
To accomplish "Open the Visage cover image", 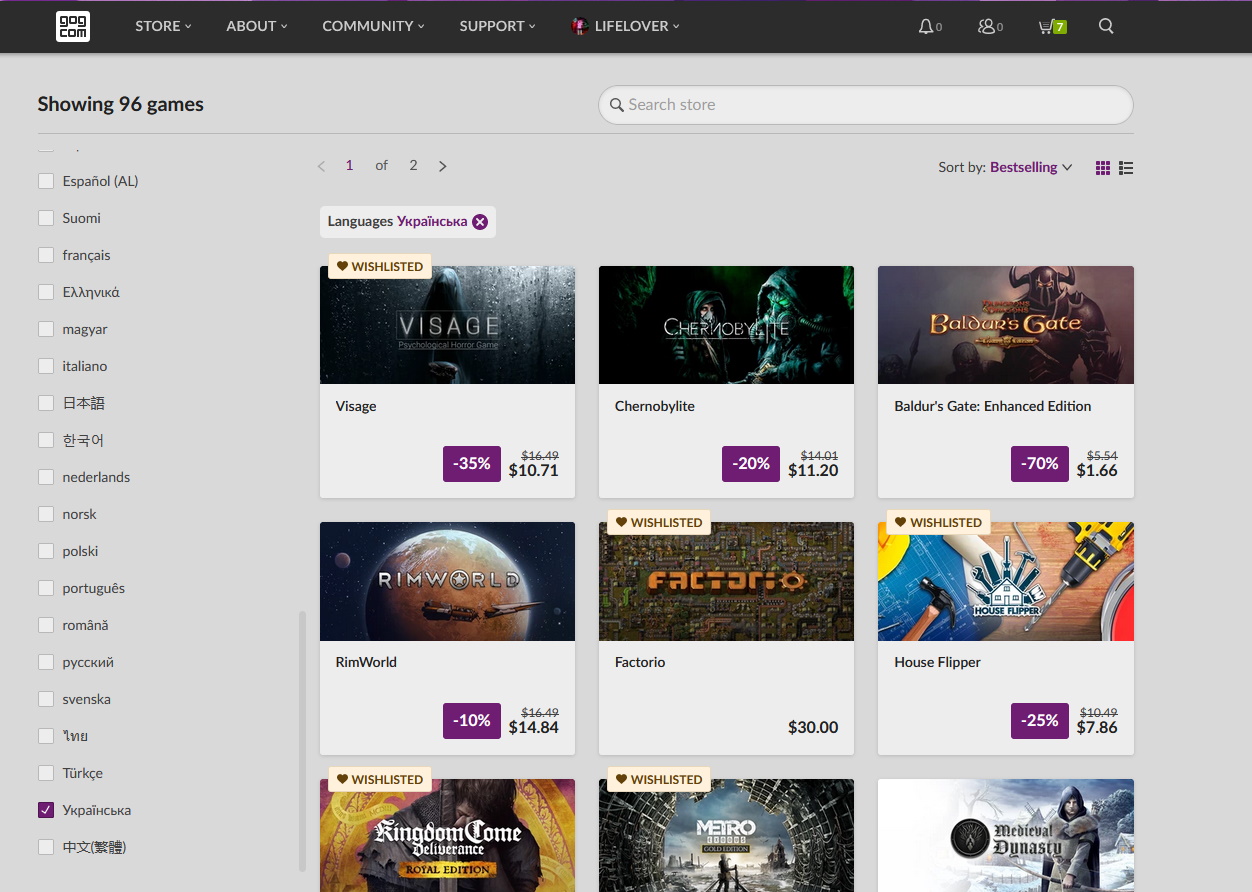I will point(447,325).
